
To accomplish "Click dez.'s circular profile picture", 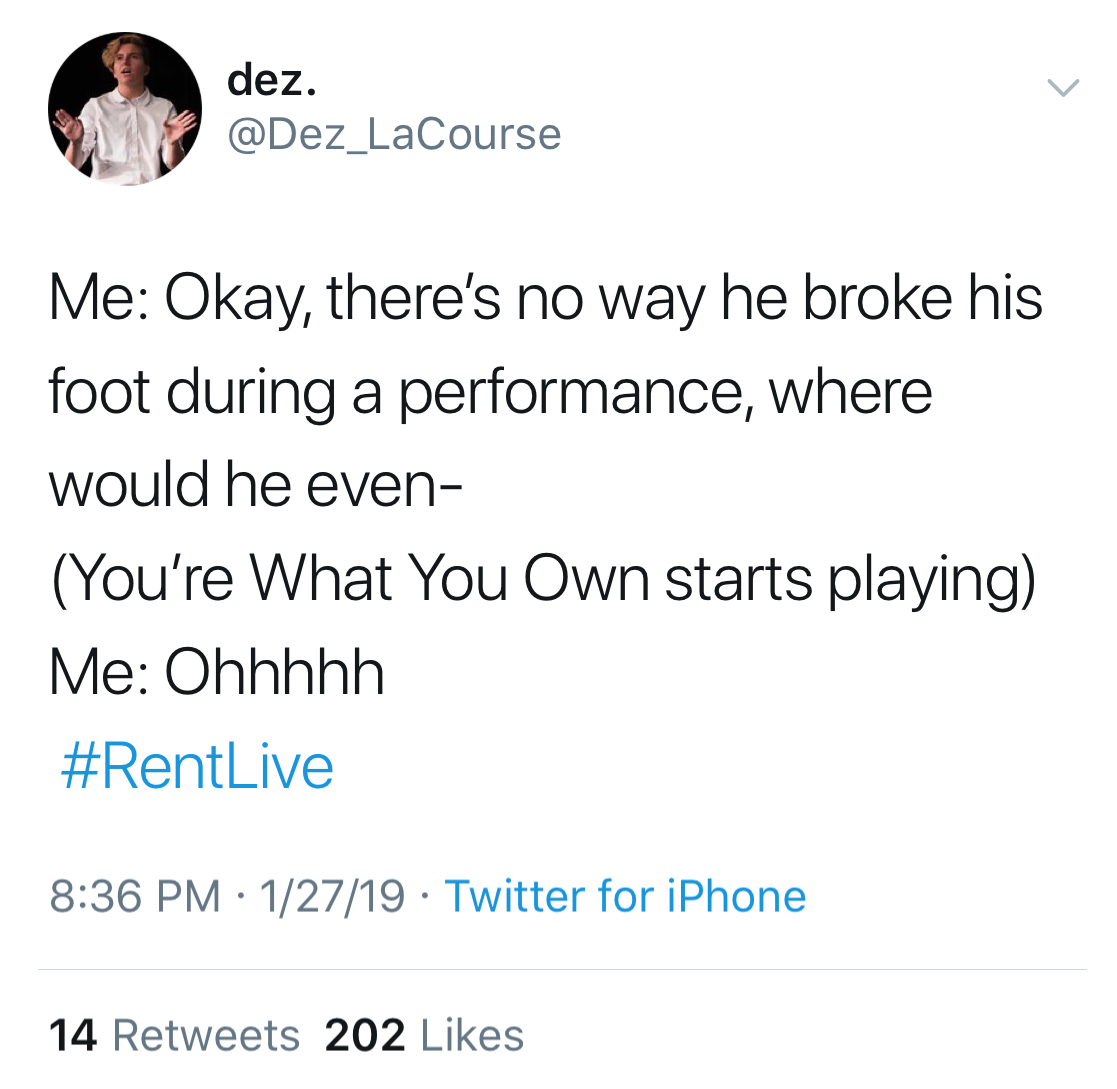I will click(x=125, y=109).
